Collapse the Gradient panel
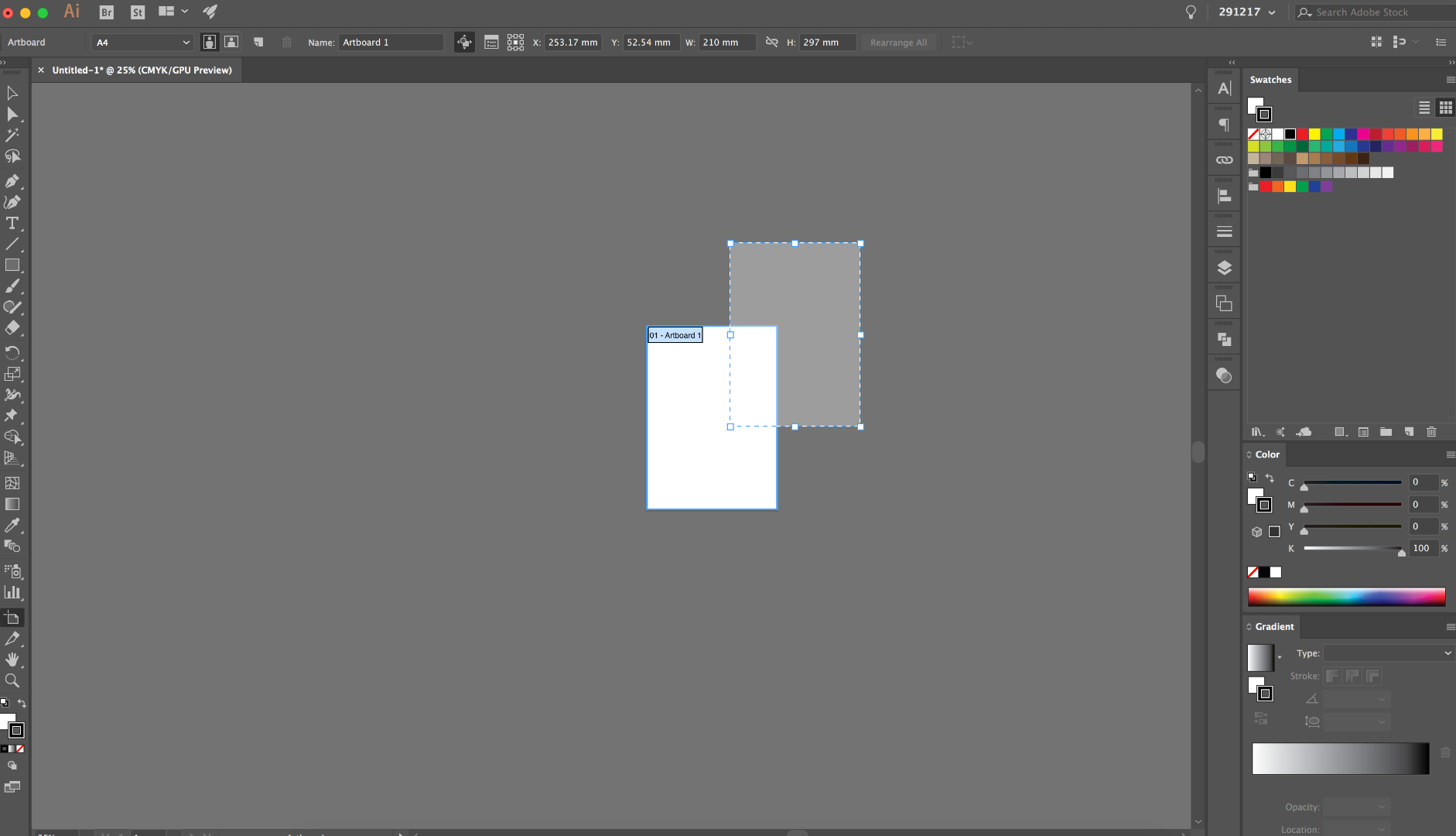Viewport: 1456px width, 836px height. [x=1249, y=627]
